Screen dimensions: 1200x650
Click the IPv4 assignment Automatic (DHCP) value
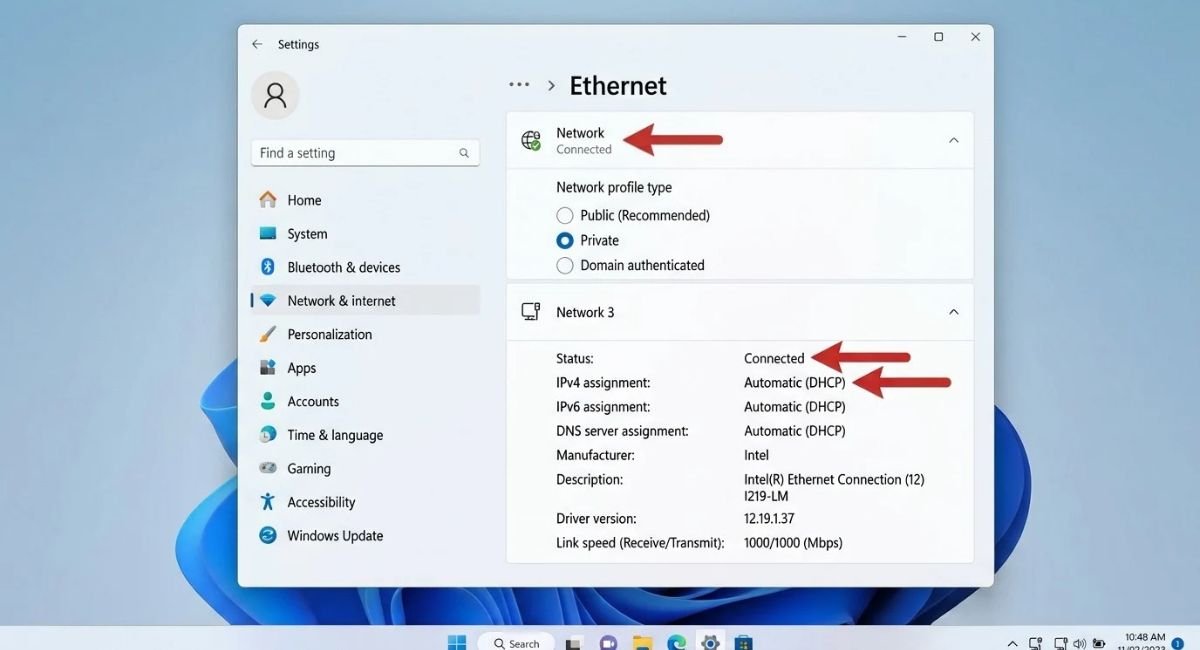pos(795,383)
